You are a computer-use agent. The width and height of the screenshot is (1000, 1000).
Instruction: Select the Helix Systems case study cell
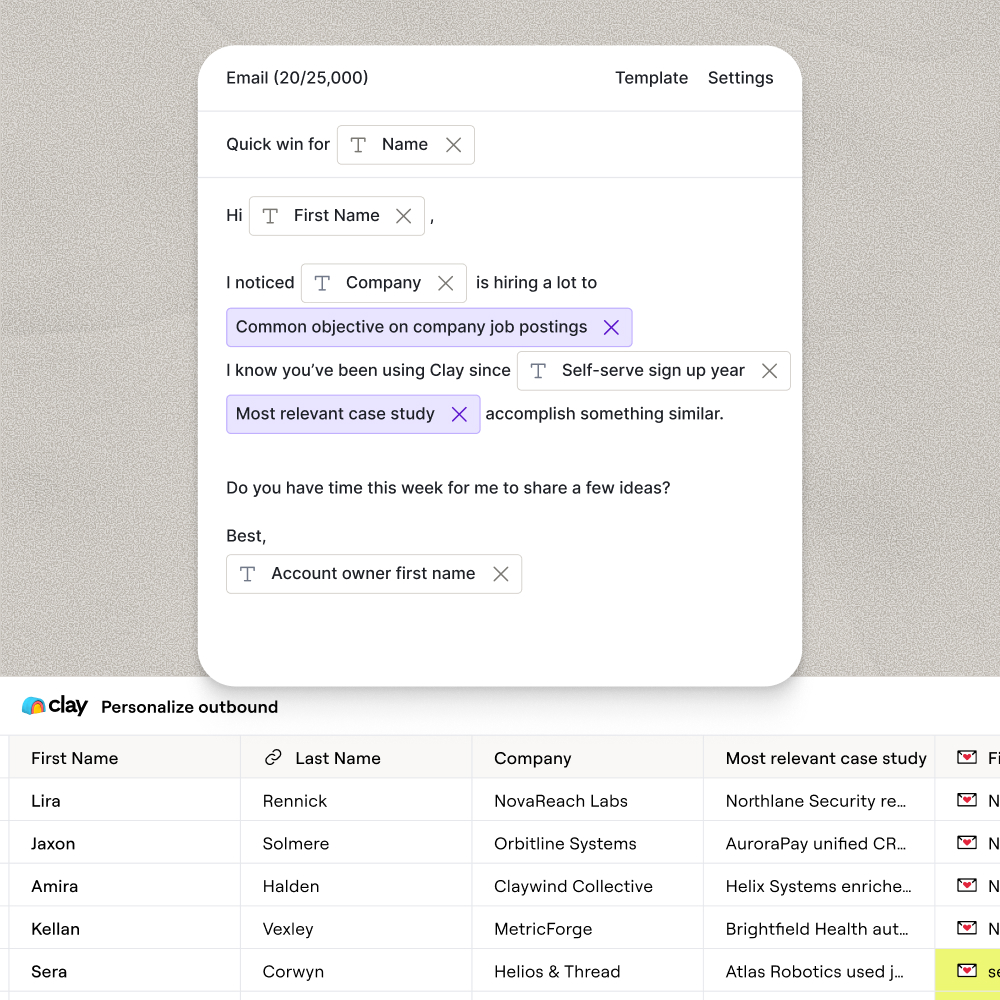820,886
